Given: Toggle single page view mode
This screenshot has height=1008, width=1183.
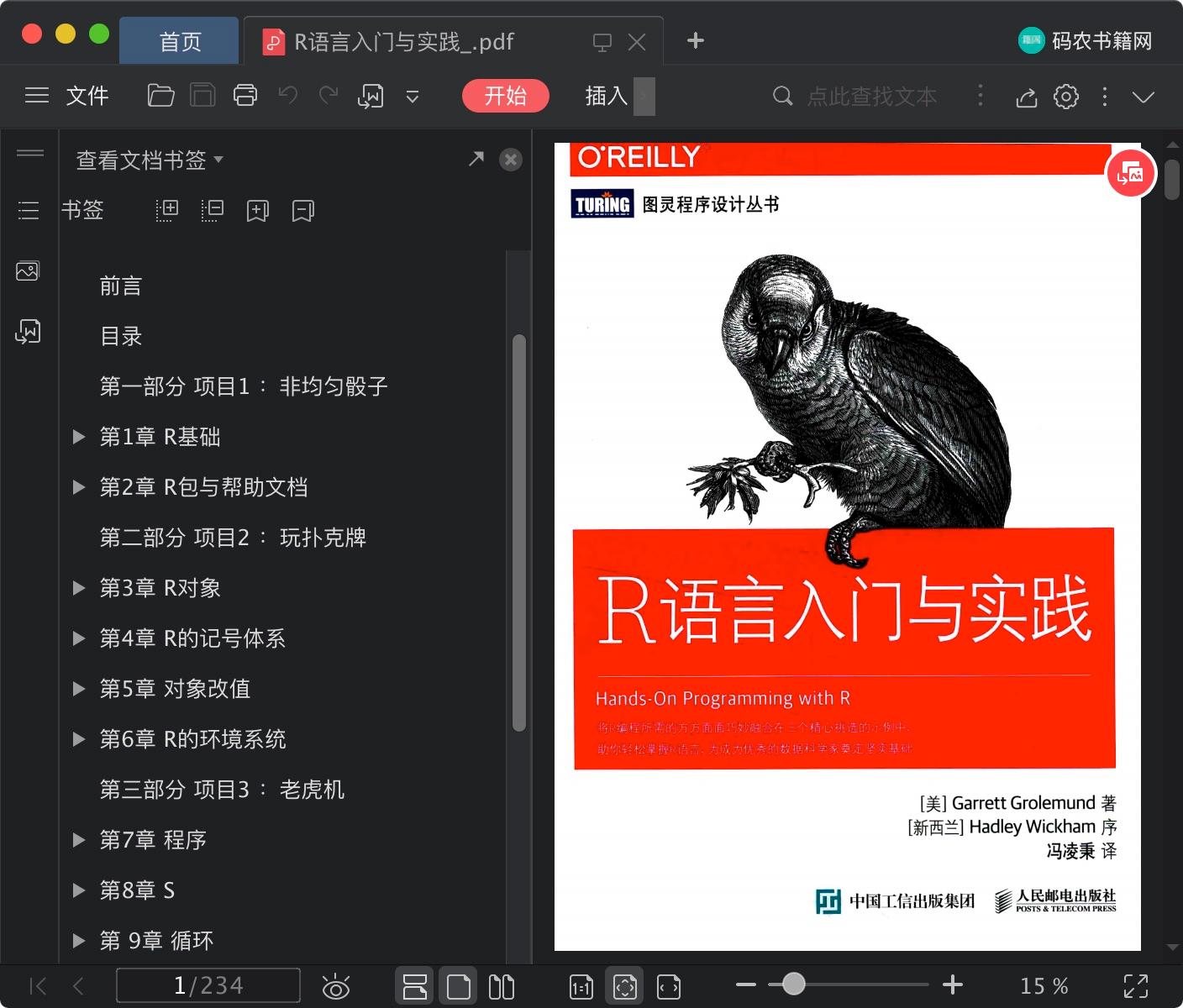Looking at the screenshot, I should (459, 986).
